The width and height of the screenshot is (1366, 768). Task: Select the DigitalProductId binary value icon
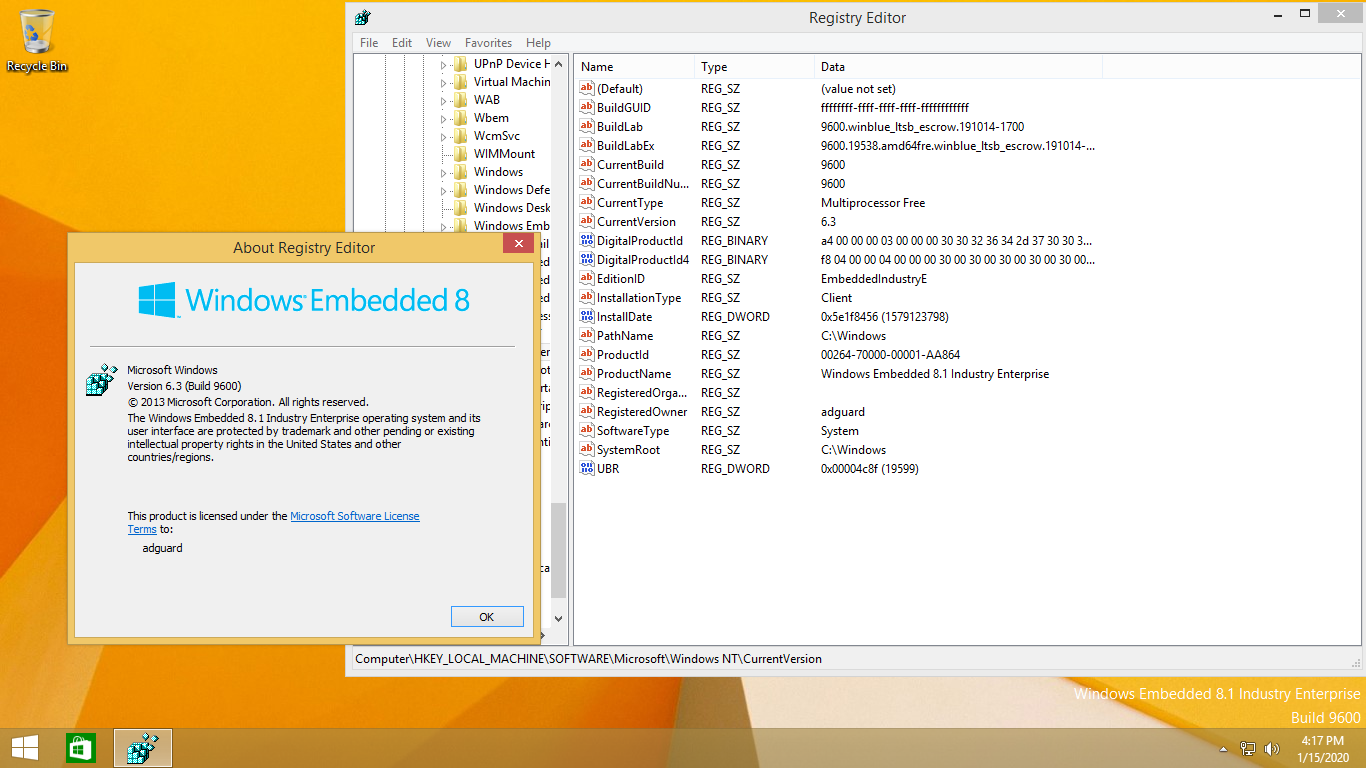(587, 241)
